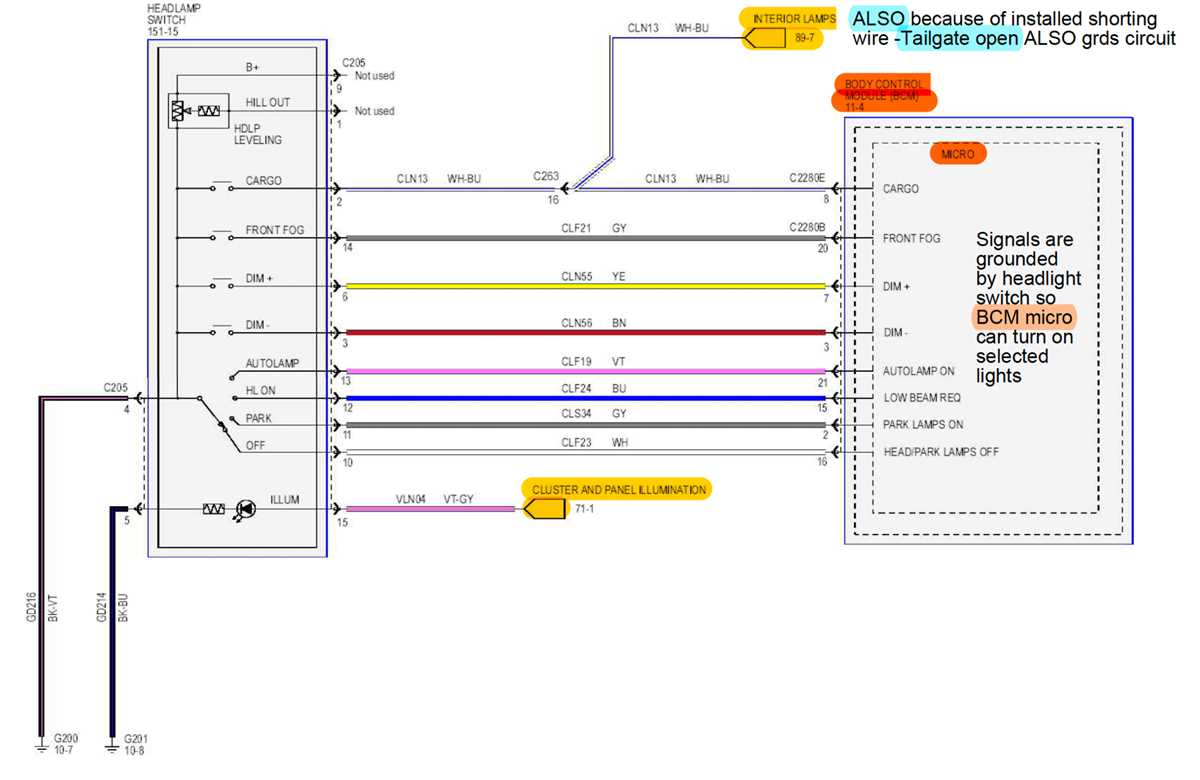Click the 71-1 off-page reference arrow

pyautogui.click(x=543, y=509)
